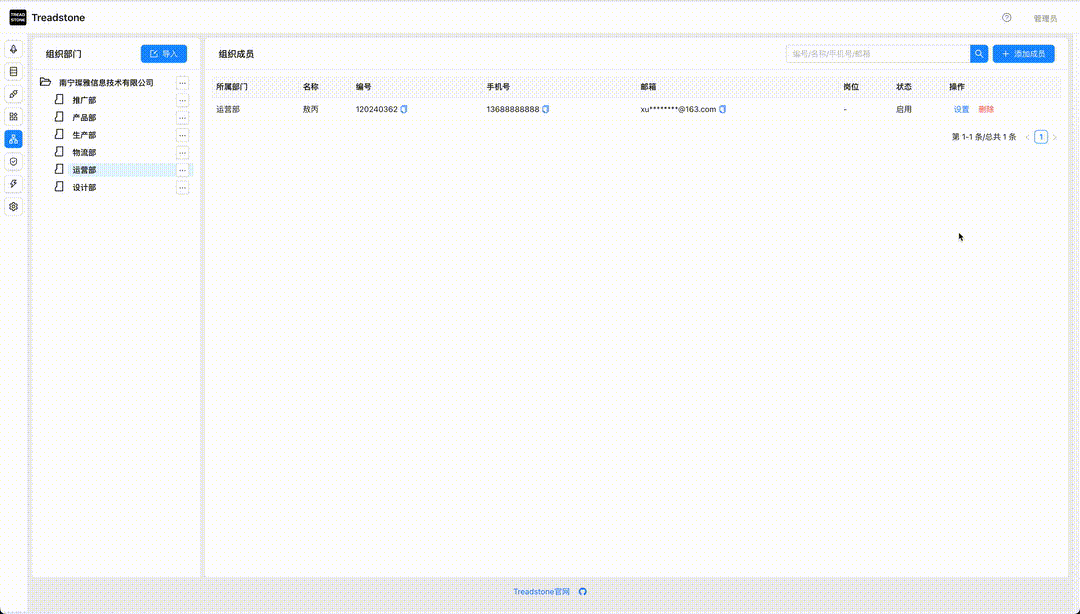1080x614 pixels.
Task: Copy the member number 120240362
Action: (x=404, y=109)
